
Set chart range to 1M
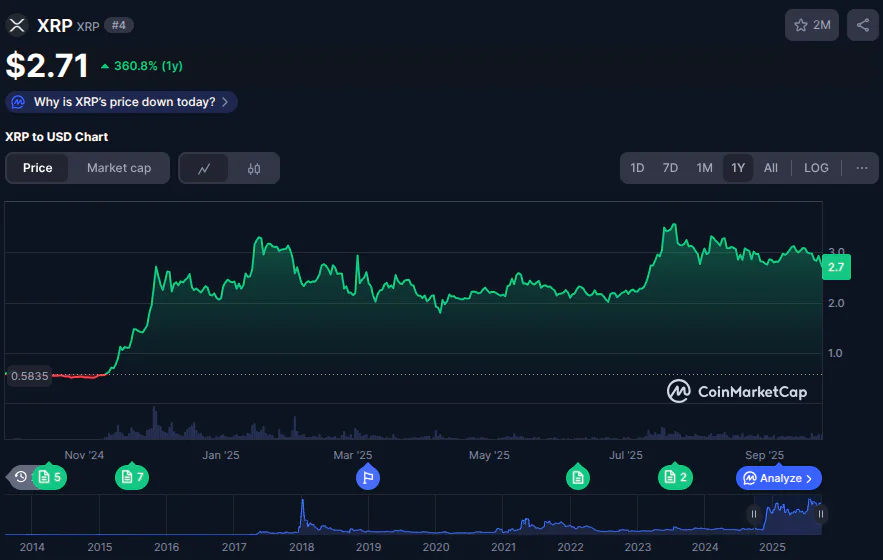pyautogui.click(x=704, y=168)
